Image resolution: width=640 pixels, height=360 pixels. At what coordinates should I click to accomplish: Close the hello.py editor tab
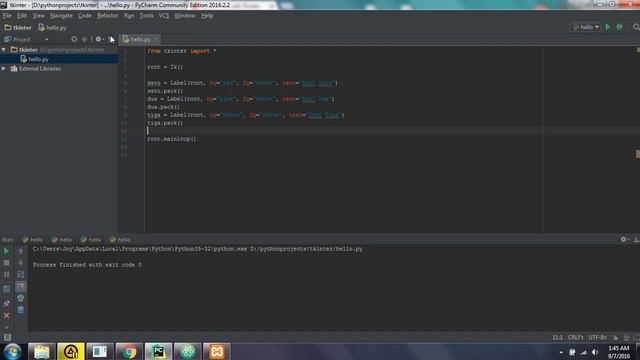[156, 39]
